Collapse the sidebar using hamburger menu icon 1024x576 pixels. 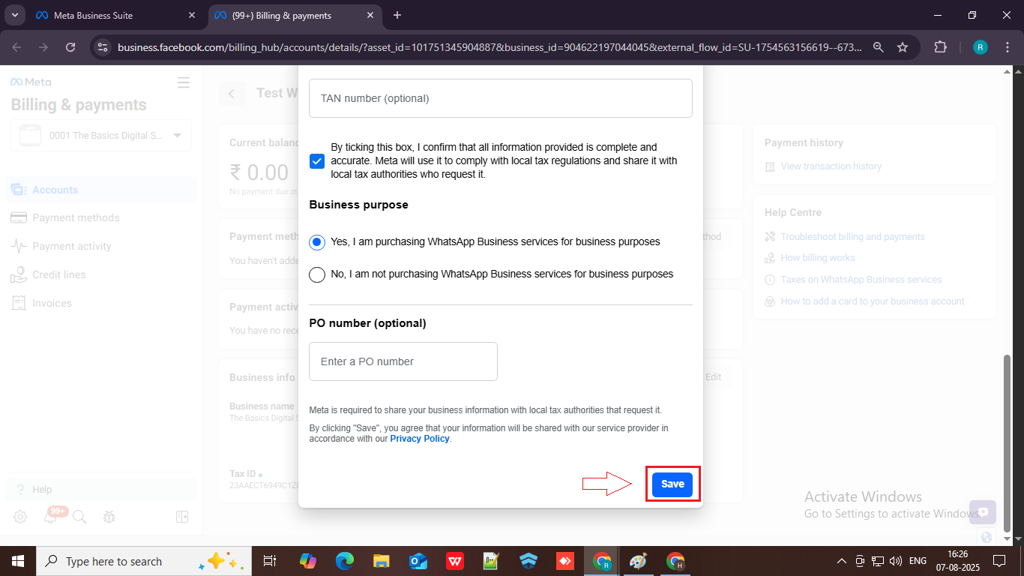pyautogui.click(x=184, y=83)
